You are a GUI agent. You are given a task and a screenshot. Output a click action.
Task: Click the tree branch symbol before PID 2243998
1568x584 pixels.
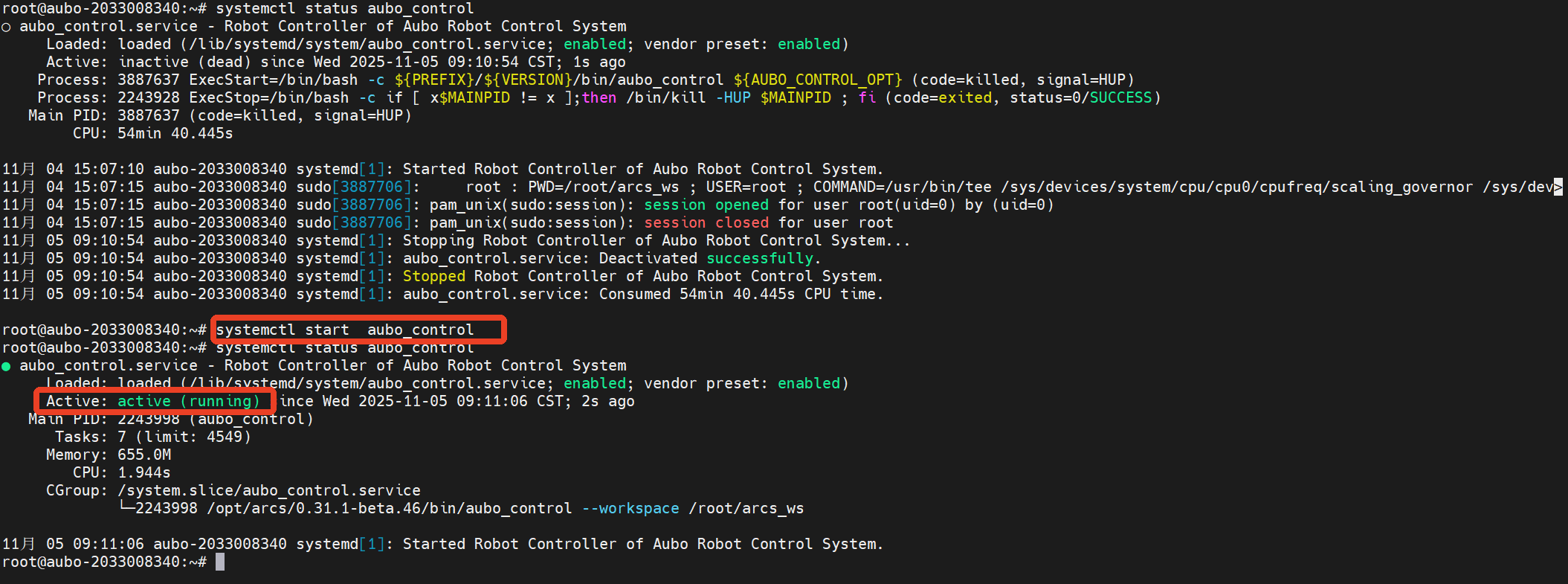pyautogui.click(x=126, y=508)
